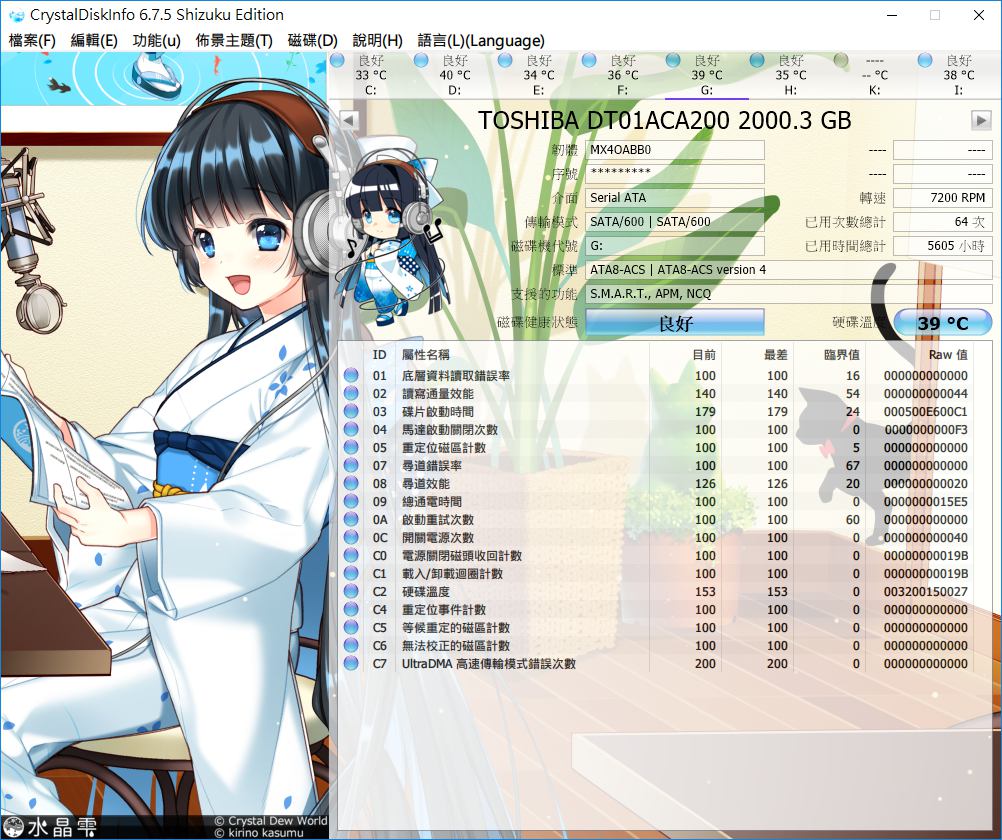
Task: Click status icon for attribute 08
Action: click(351, 483)
